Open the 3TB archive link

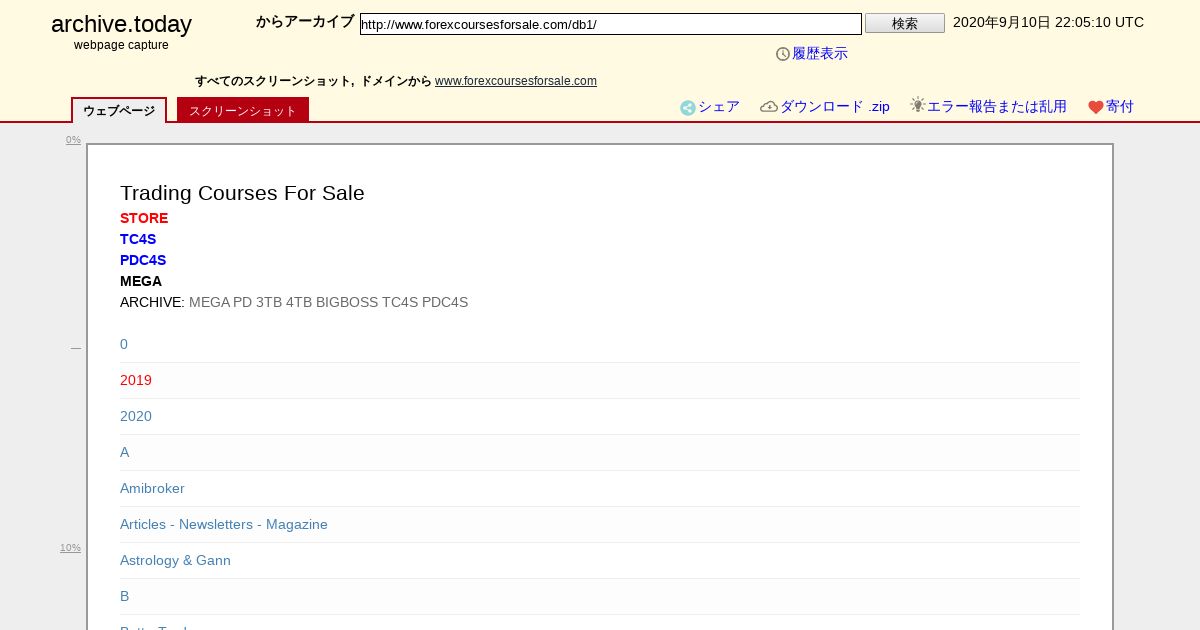point(269,302)
